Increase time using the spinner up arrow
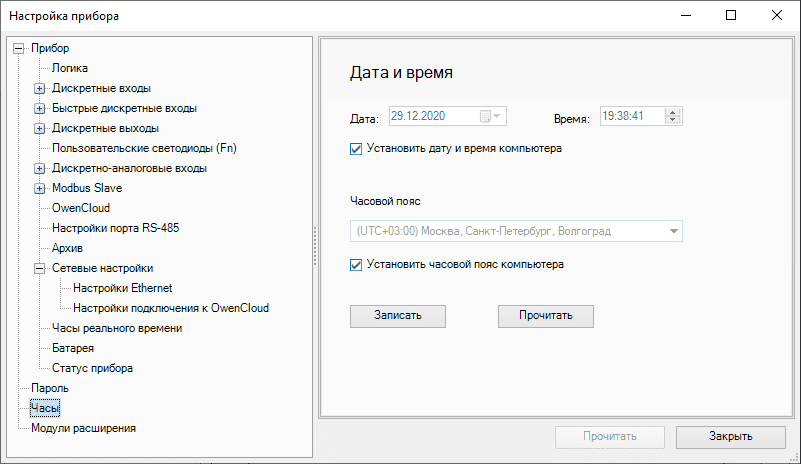801x464 pixels. coord(673,112)
